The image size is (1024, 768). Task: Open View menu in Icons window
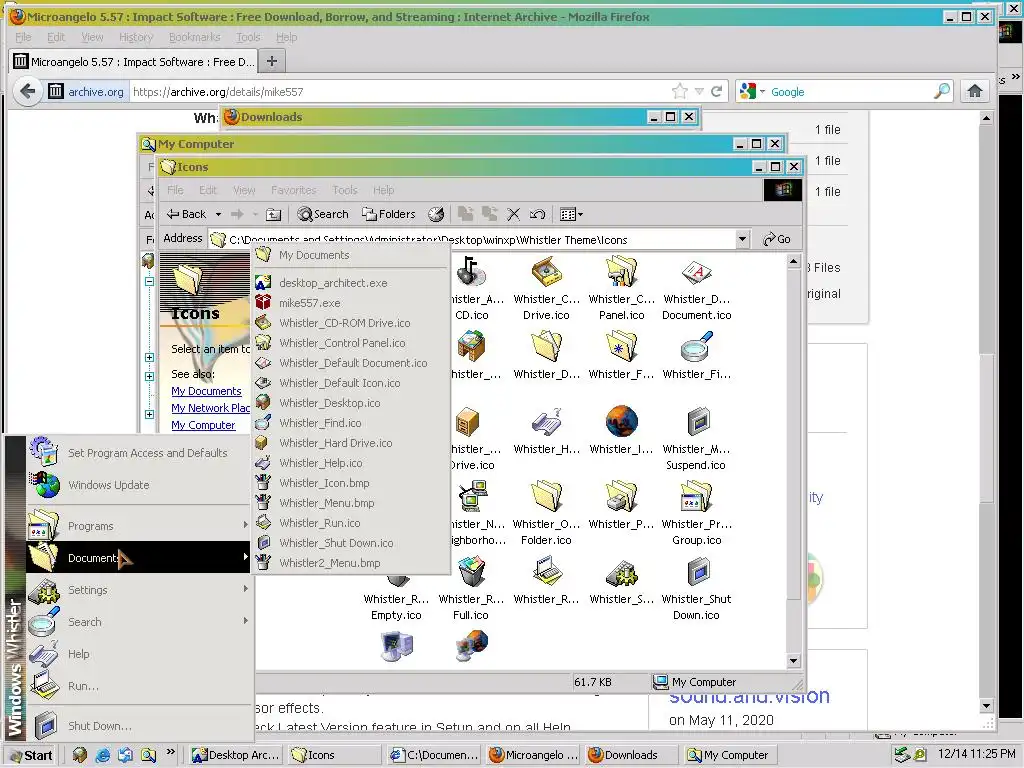tap(244, 190)
